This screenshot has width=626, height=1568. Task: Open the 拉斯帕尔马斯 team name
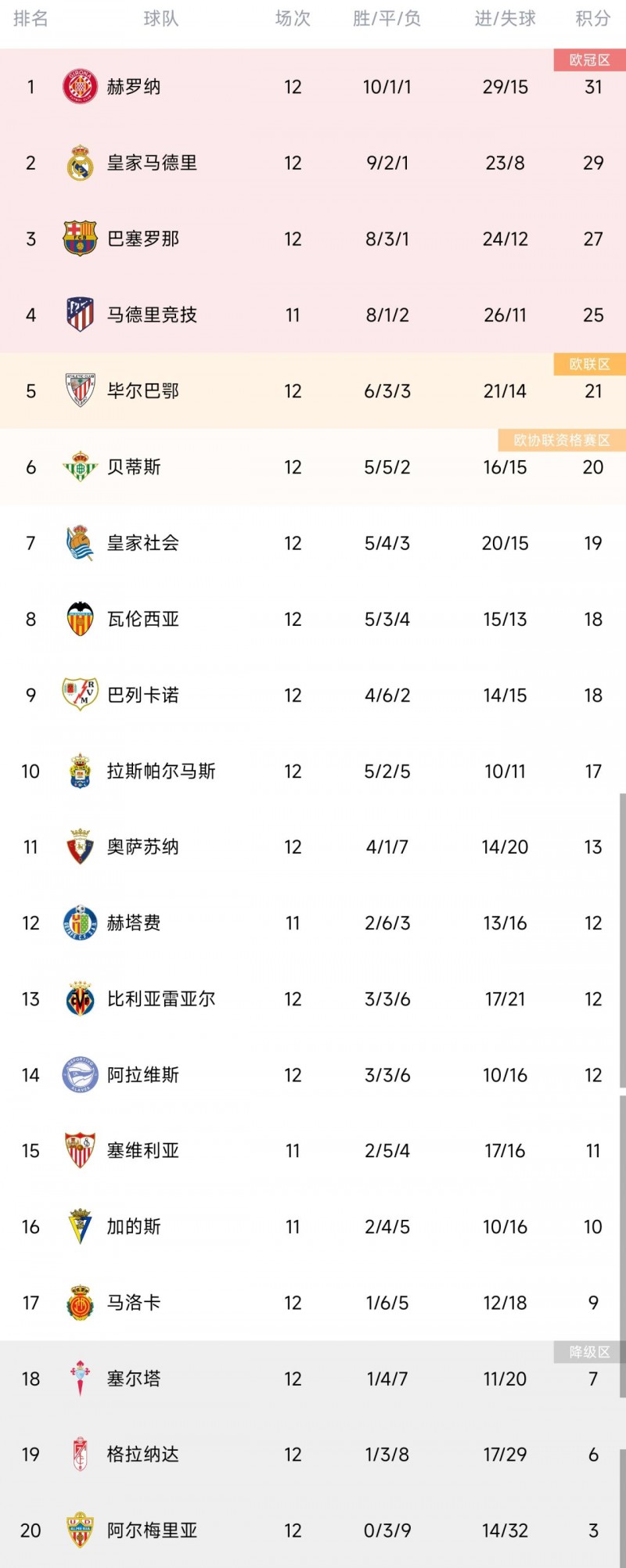pyautogui.click(x=161, y=771)
